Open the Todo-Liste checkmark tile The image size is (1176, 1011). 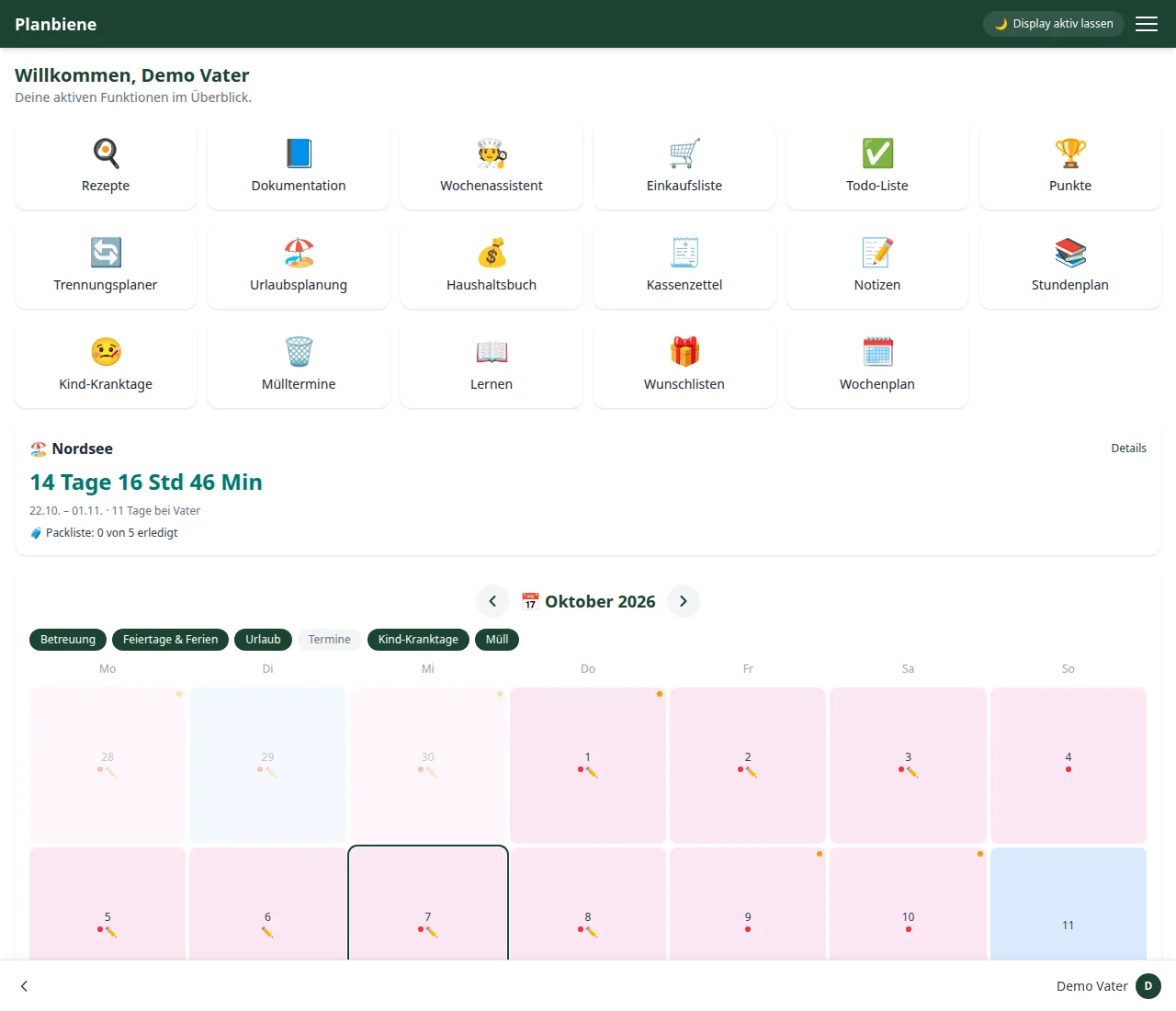click(x=877, y=167)
